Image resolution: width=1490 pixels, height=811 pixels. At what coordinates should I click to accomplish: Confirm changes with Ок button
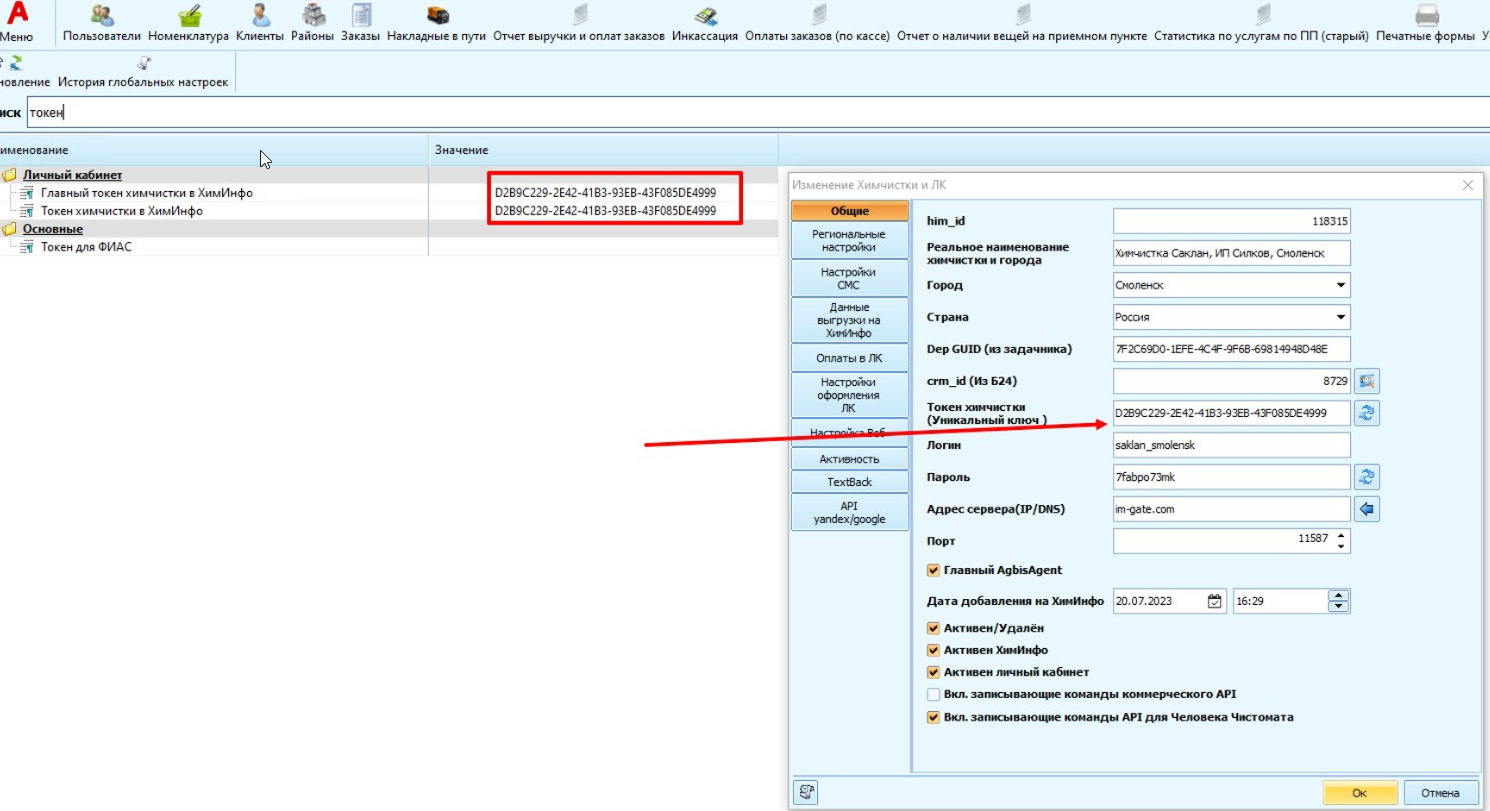(x=1359, y=792)
